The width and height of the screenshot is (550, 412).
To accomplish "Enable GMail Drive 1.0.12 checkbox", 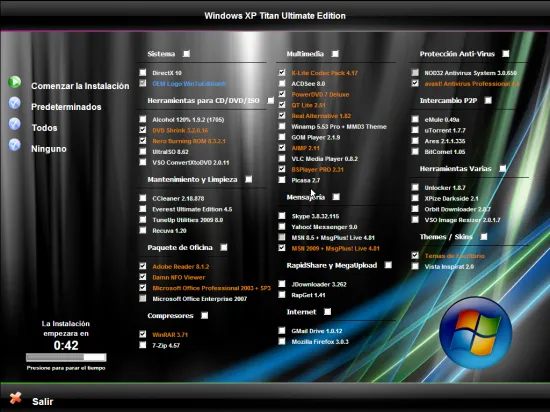I will coord(282,330).
